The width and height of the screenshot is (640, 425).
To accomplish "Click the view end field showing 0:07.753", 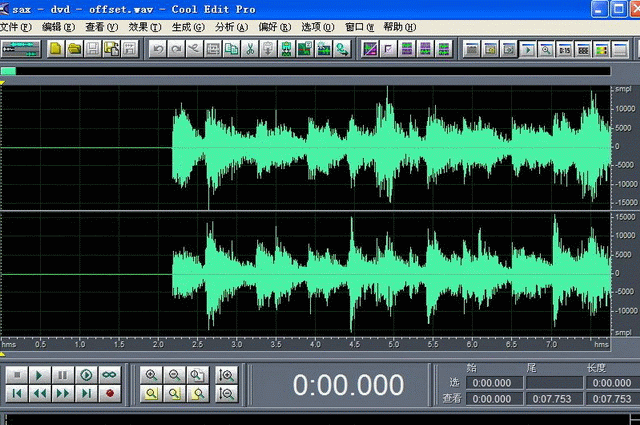I will tap(554, 399).
